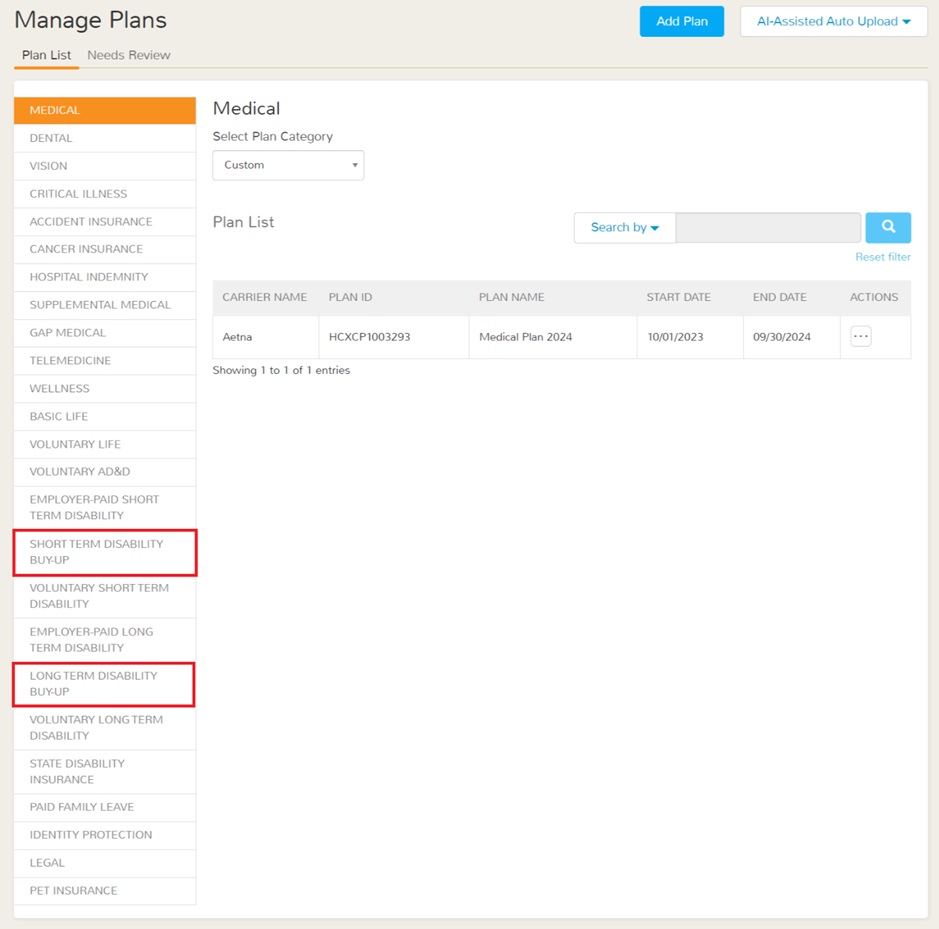Click the Reset filter link
939x929 pixels.
882,257
